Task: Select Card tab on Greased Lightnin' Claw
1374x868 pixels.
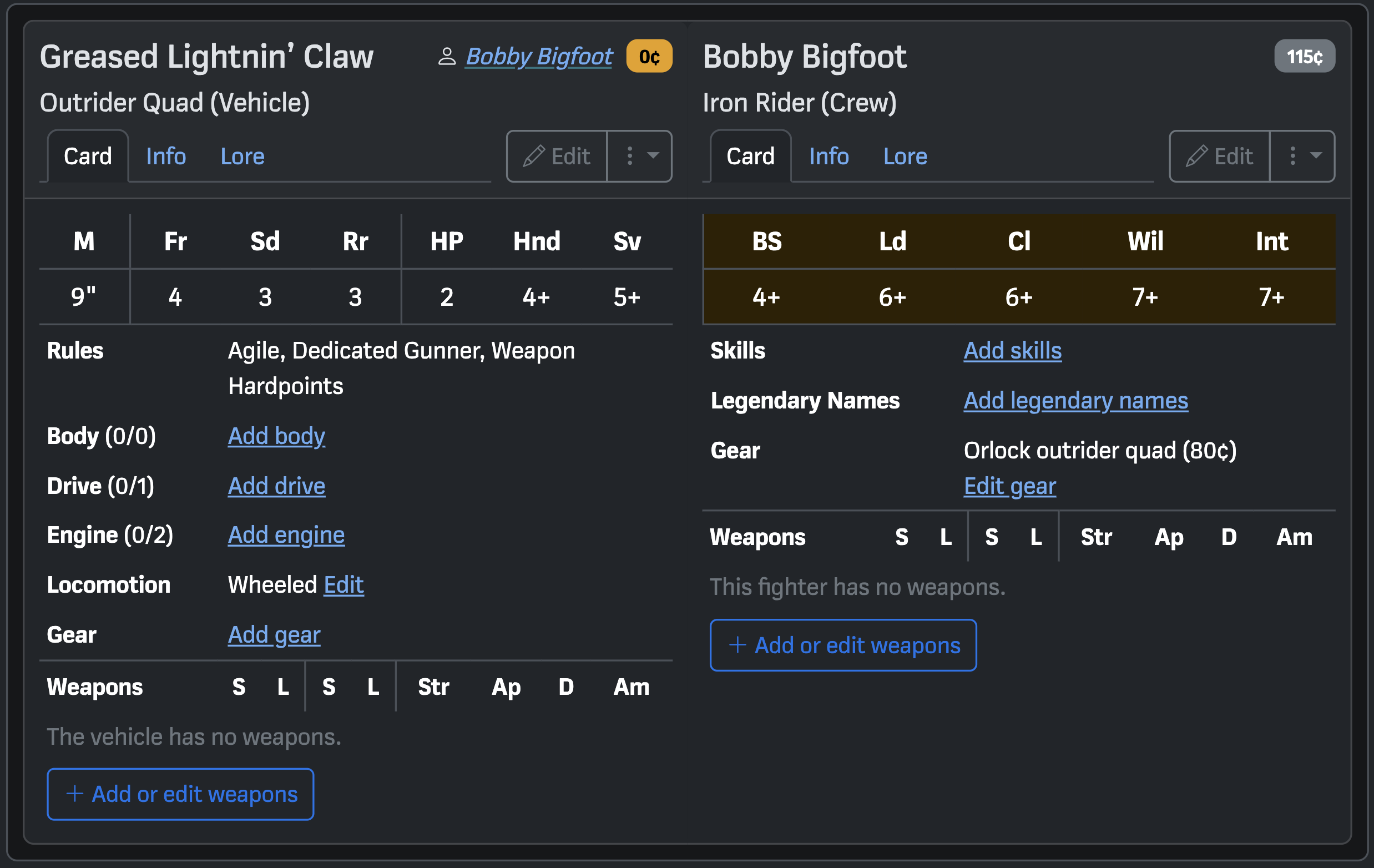Action: [x=88, y=156]
